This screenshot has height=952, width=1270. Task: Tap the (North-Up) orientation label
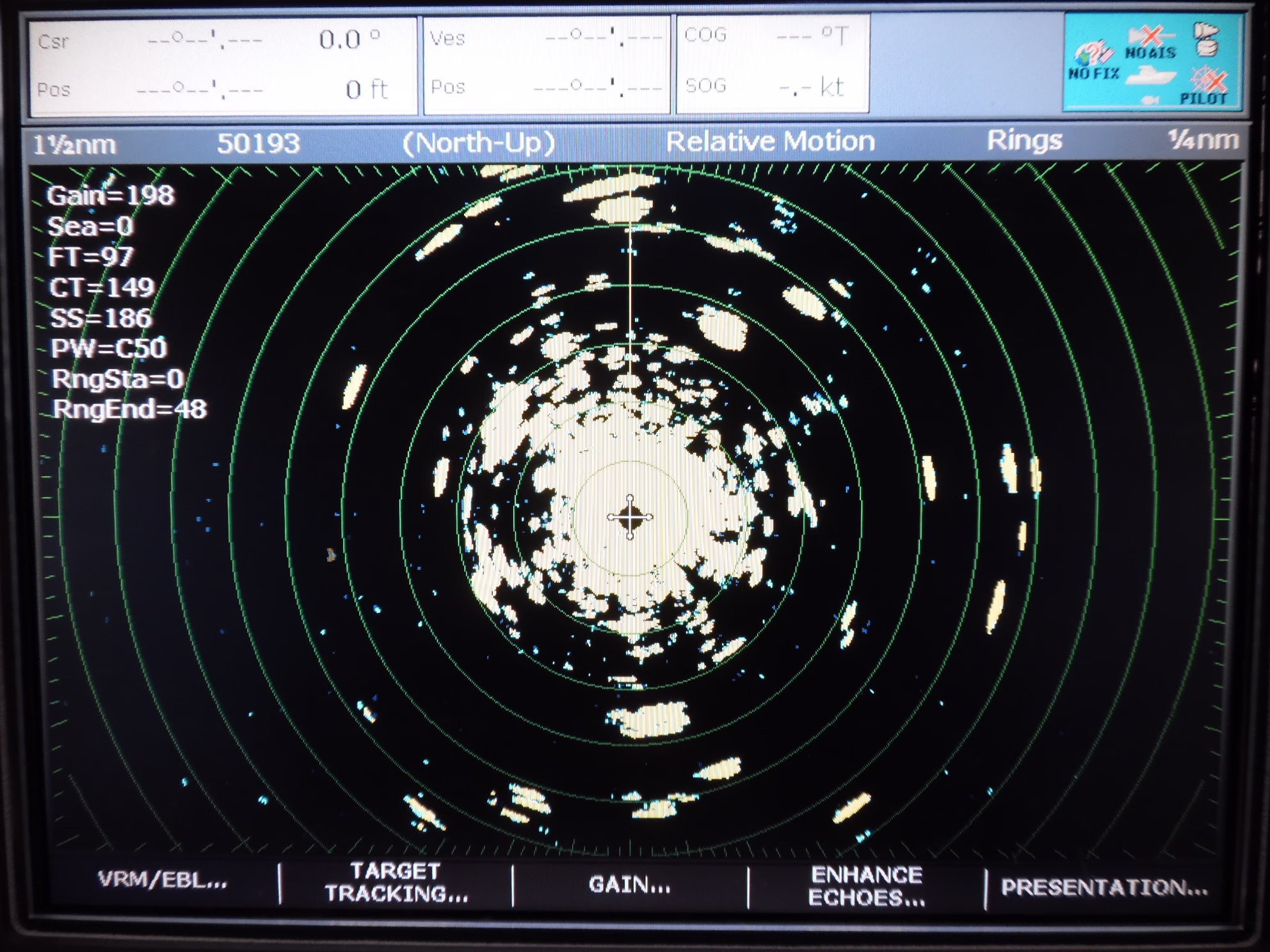click(479, 143)
